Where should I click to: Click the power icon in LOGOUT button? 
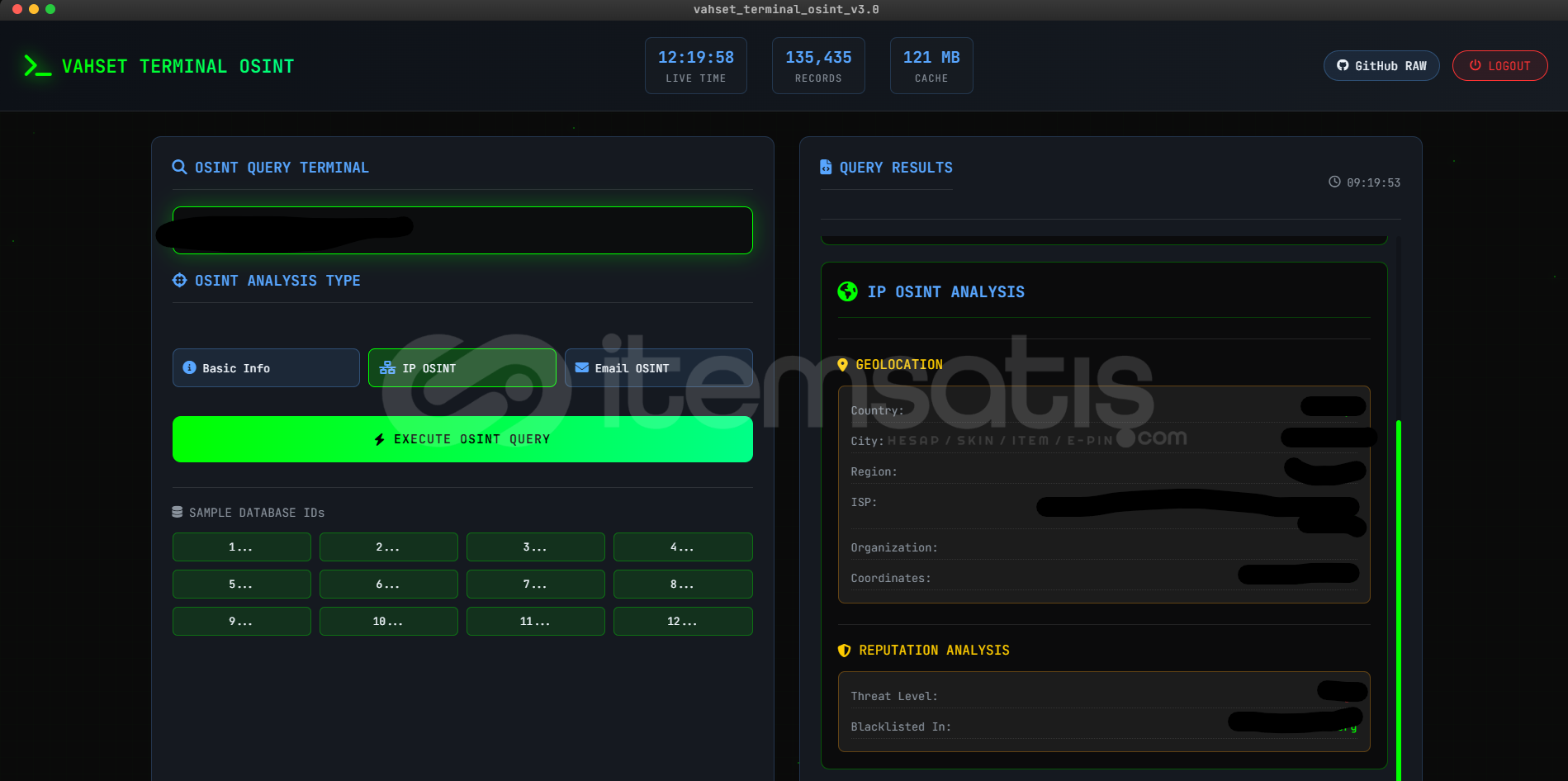point(1475,65)
